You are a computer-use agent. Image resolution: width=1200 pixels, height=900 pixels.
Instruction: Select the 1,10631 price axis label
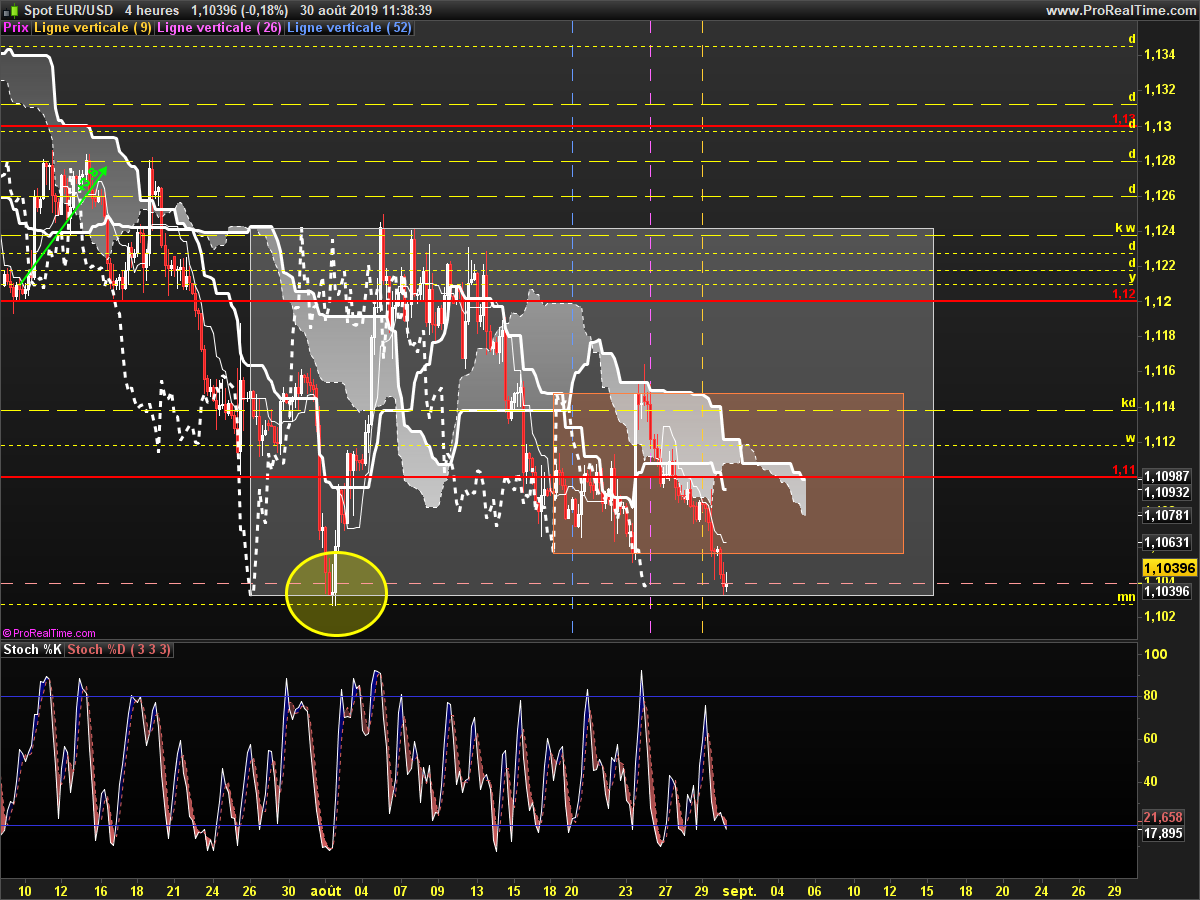(1166, 543)
